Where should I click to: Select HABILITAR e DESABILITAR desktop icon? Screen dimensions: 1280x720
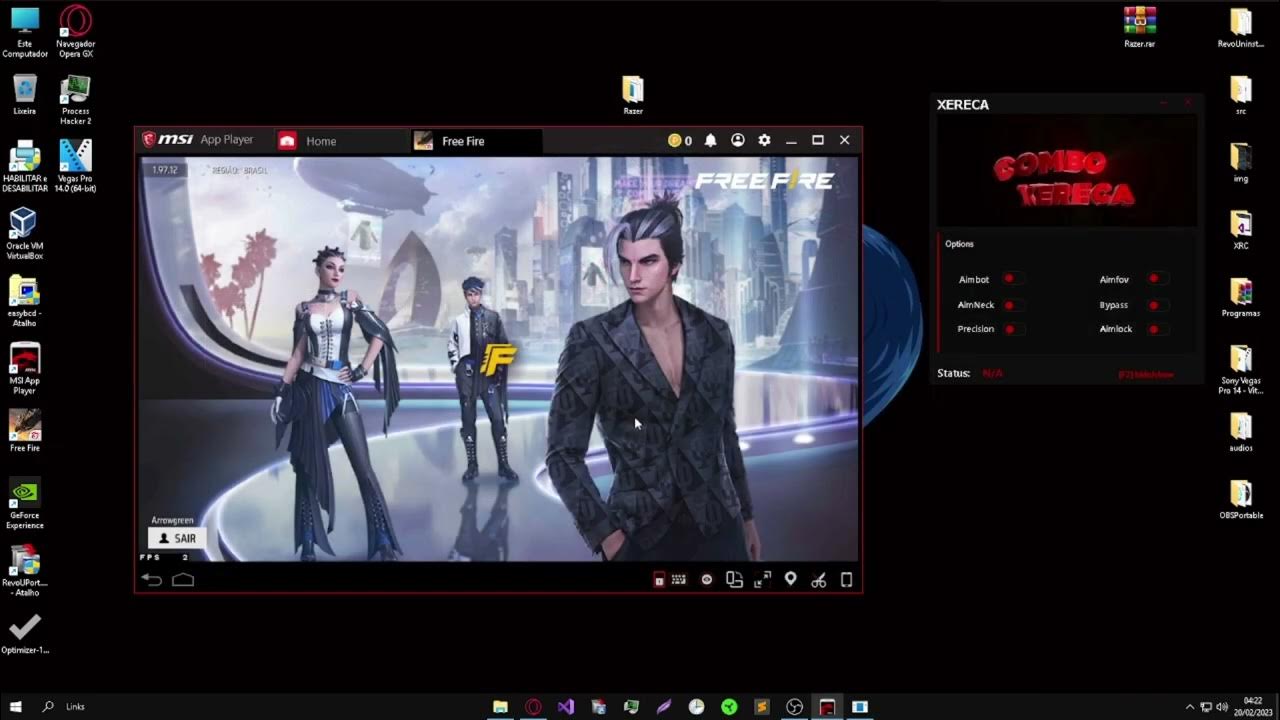click(25, 166)
